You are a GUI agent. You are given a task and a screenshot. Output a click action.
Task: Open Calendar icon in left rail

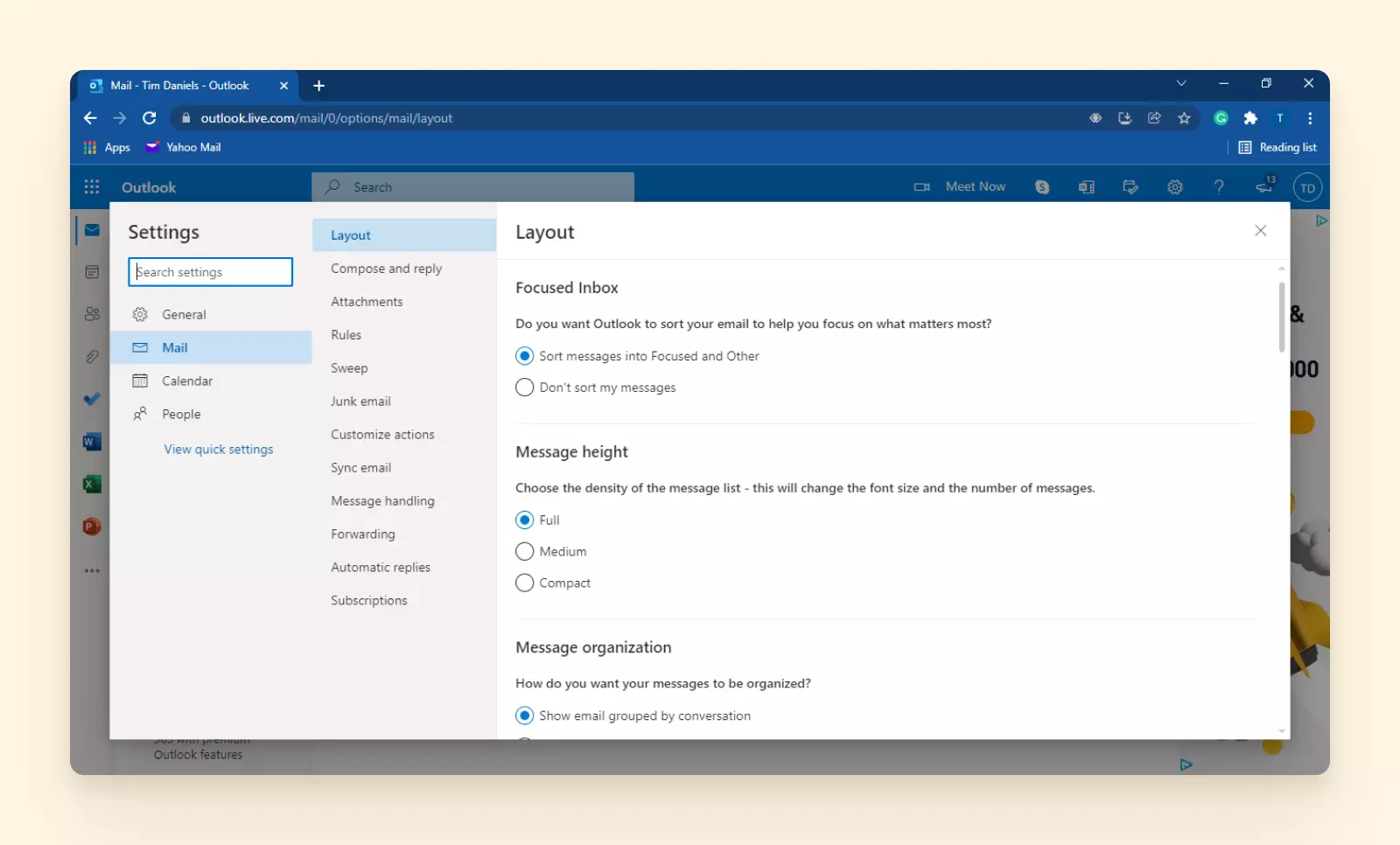click(x=92, y=272)
